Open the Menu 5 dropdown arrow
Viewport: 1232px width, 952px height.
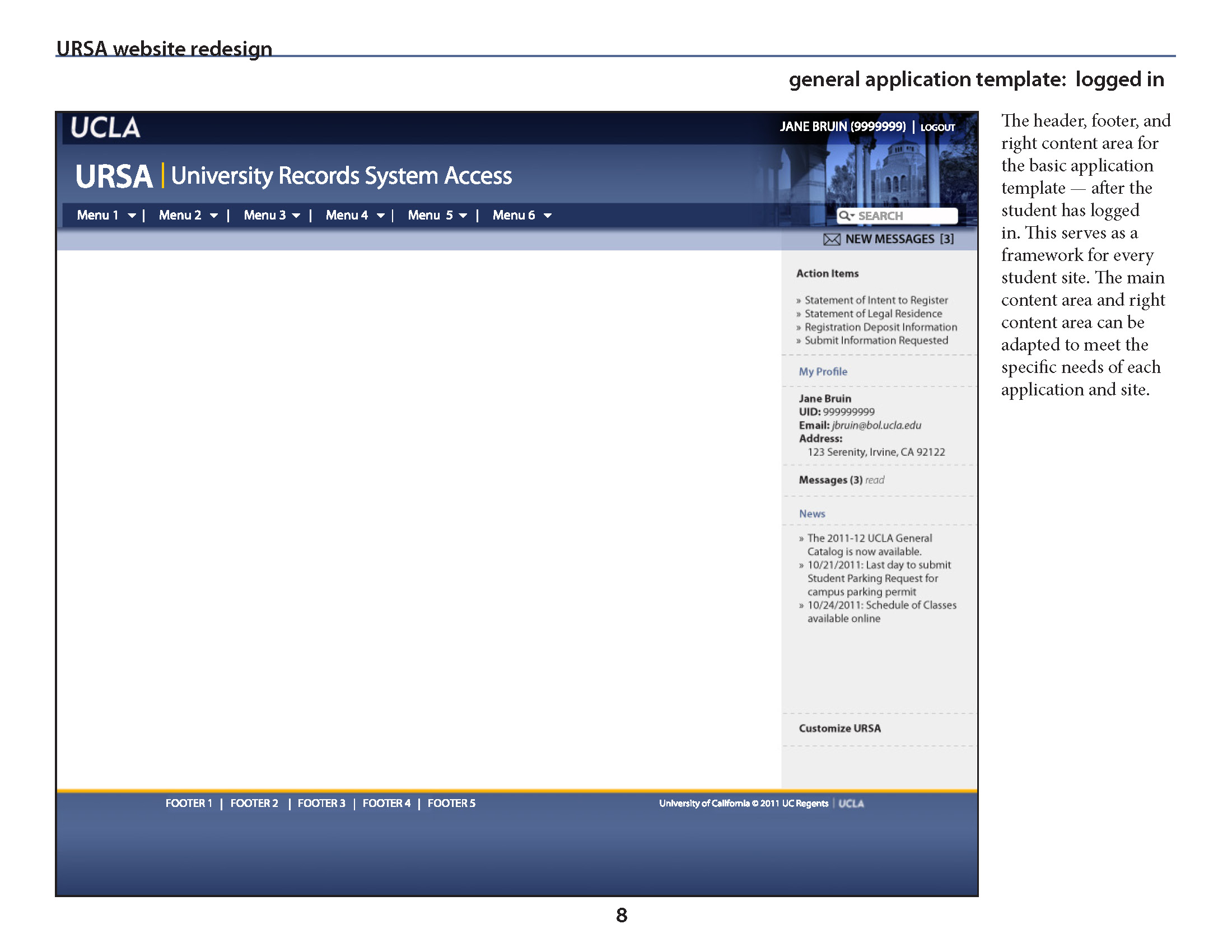click(x=463, y=216)
